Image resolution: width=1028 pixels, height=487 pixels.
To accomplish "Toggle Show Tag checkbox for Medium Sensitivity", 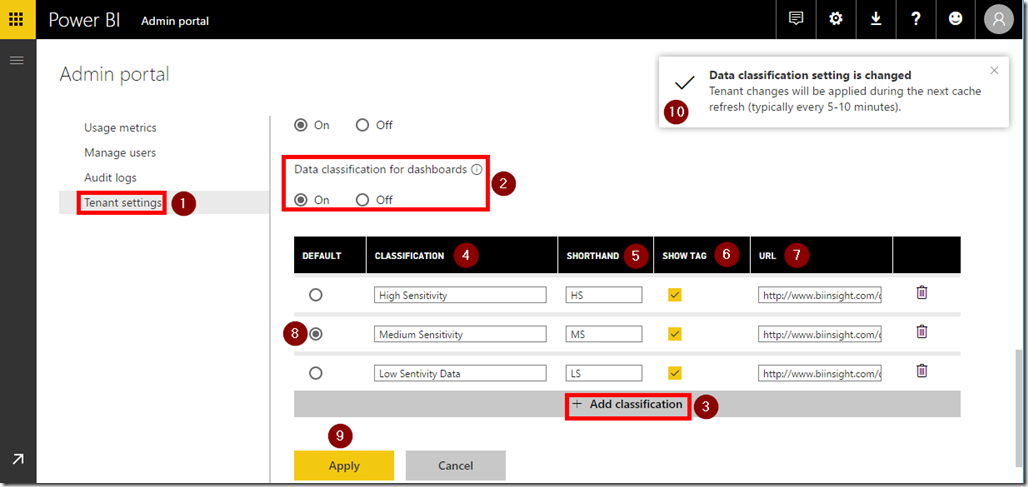I will click(675, 334).
